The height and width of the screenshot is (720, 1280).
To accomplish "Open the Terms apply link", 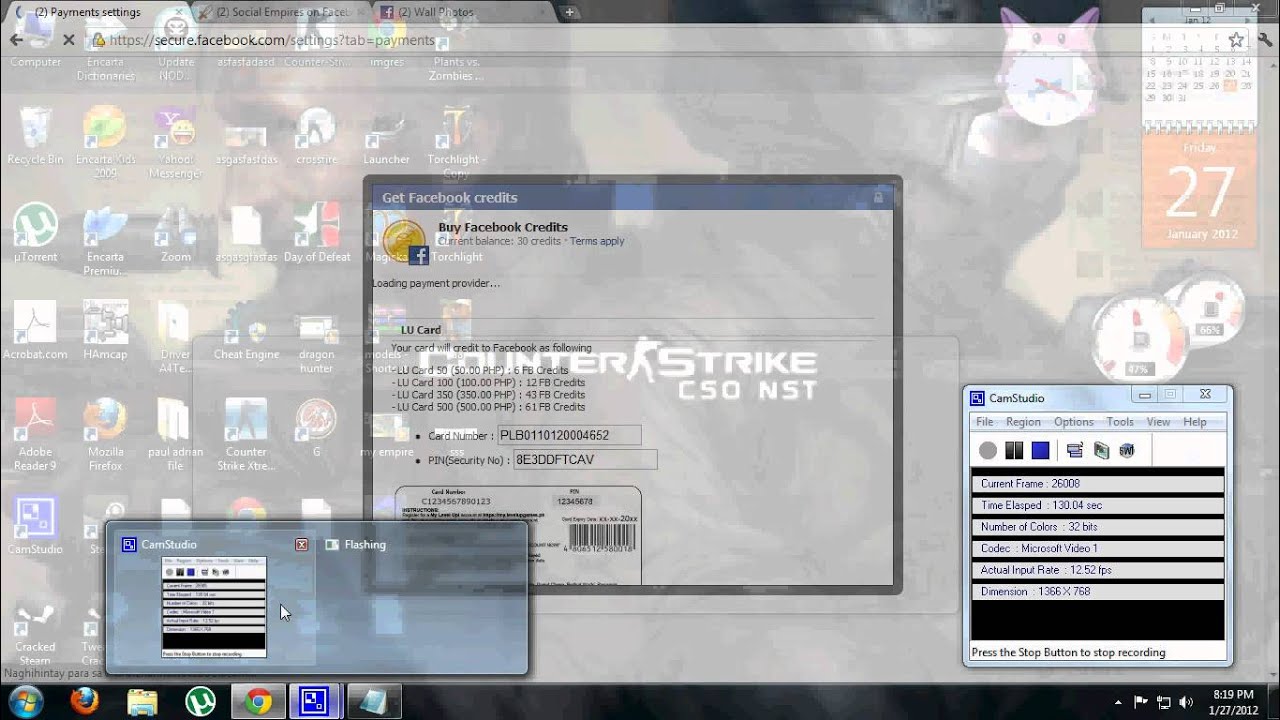I will 597,241.
